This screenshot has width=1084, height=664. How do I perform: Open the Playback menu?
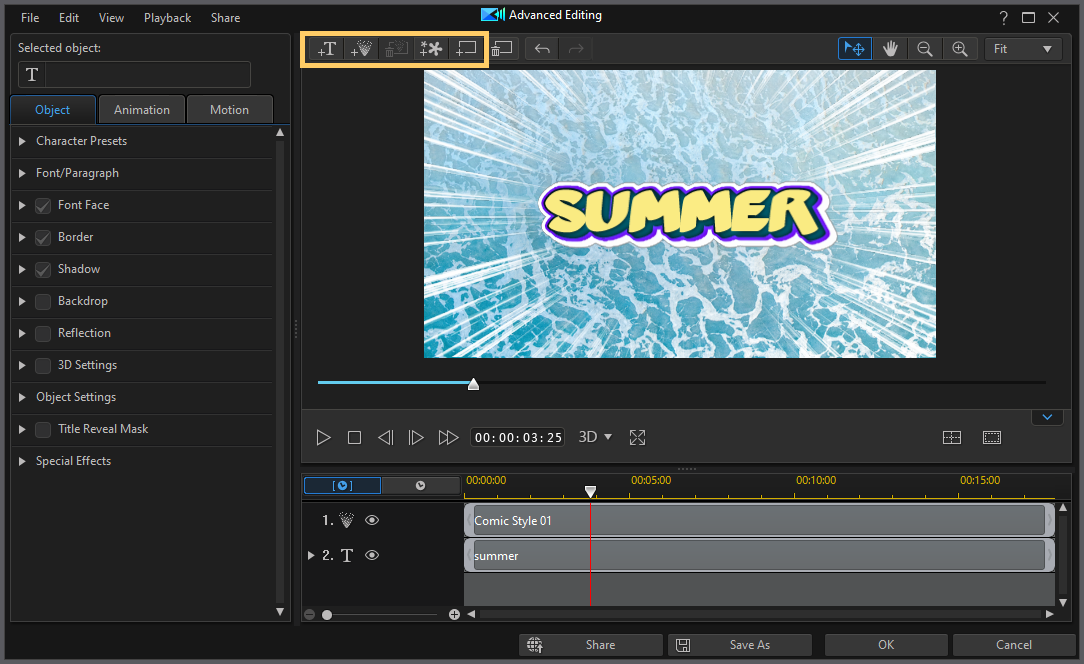click(167, 17)
